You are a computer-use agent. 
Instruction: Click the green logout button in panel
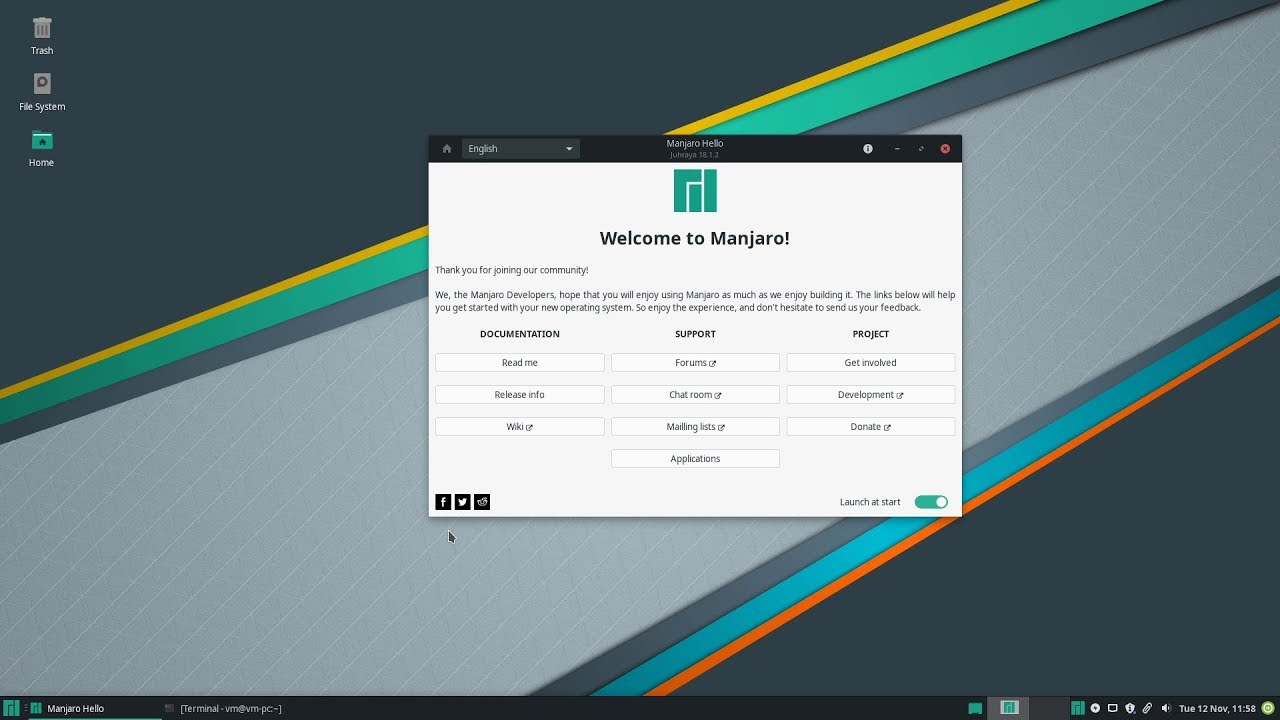tap(1268, 708)
